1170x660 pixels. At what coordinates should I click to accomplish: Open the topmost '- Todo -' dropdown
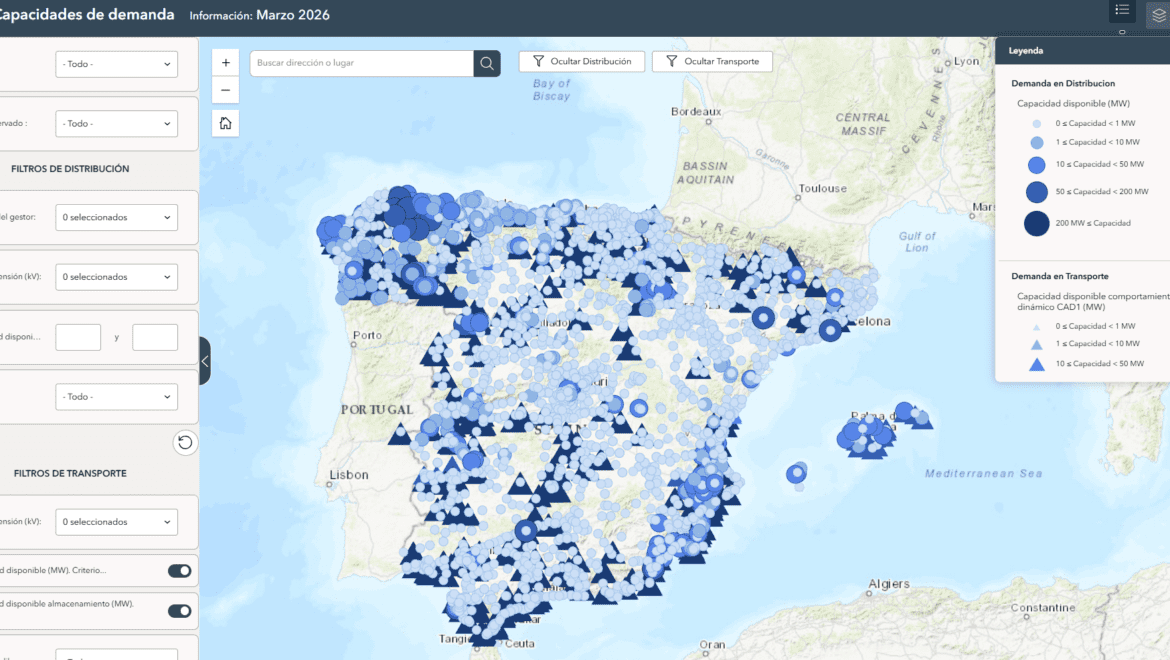[x=116, y=64]
